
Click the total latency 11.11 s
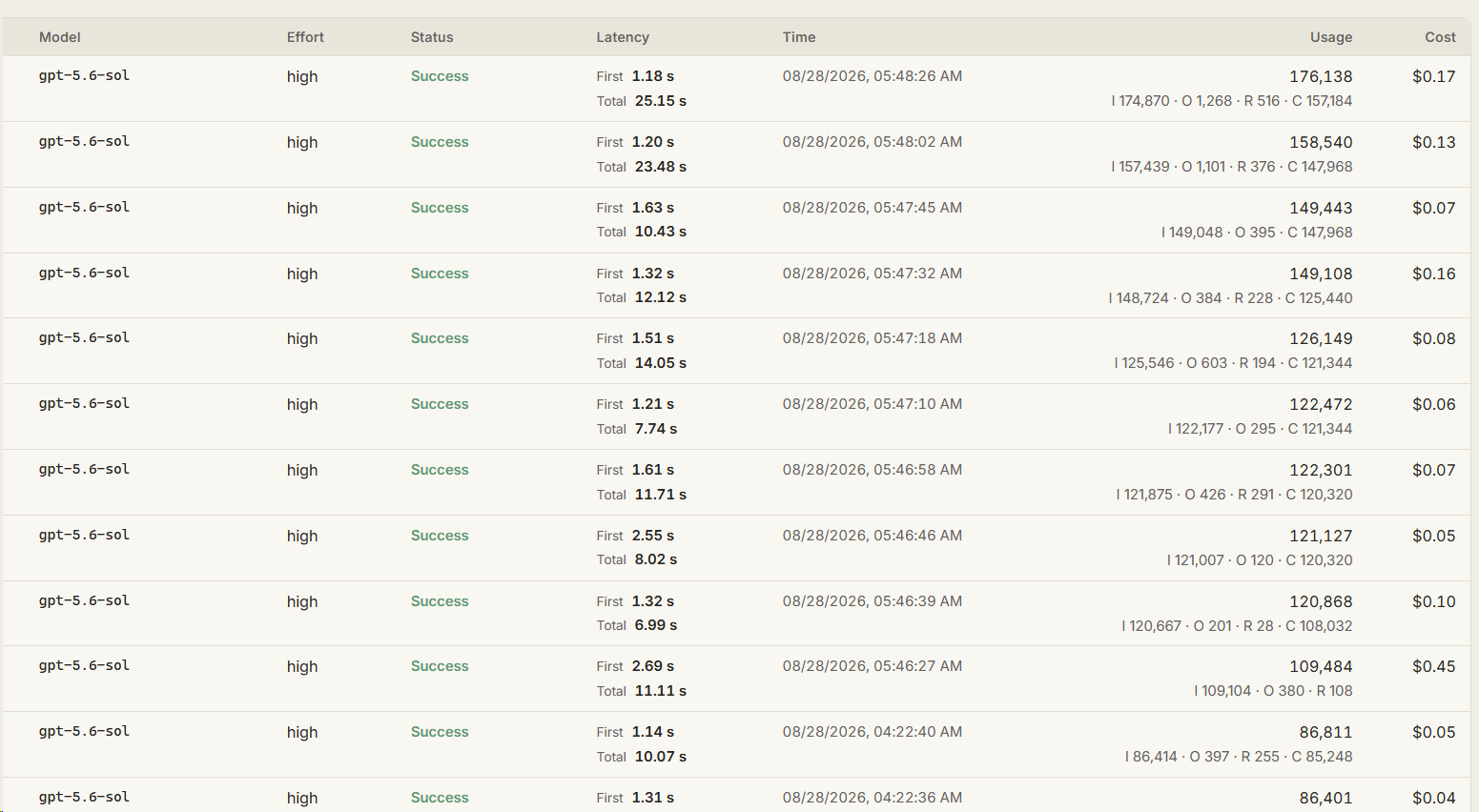pos(661,691)
